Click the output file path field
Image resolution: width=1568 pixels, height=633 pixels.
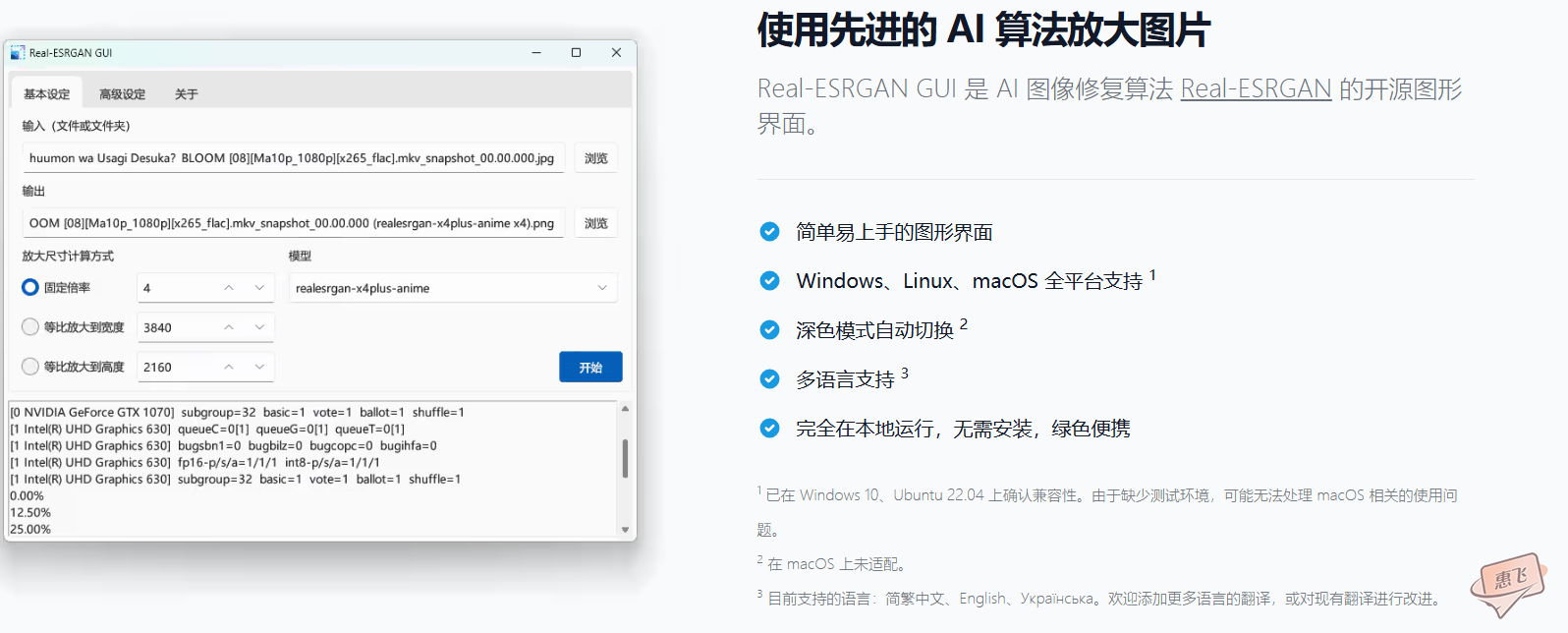tap(294, 223)
